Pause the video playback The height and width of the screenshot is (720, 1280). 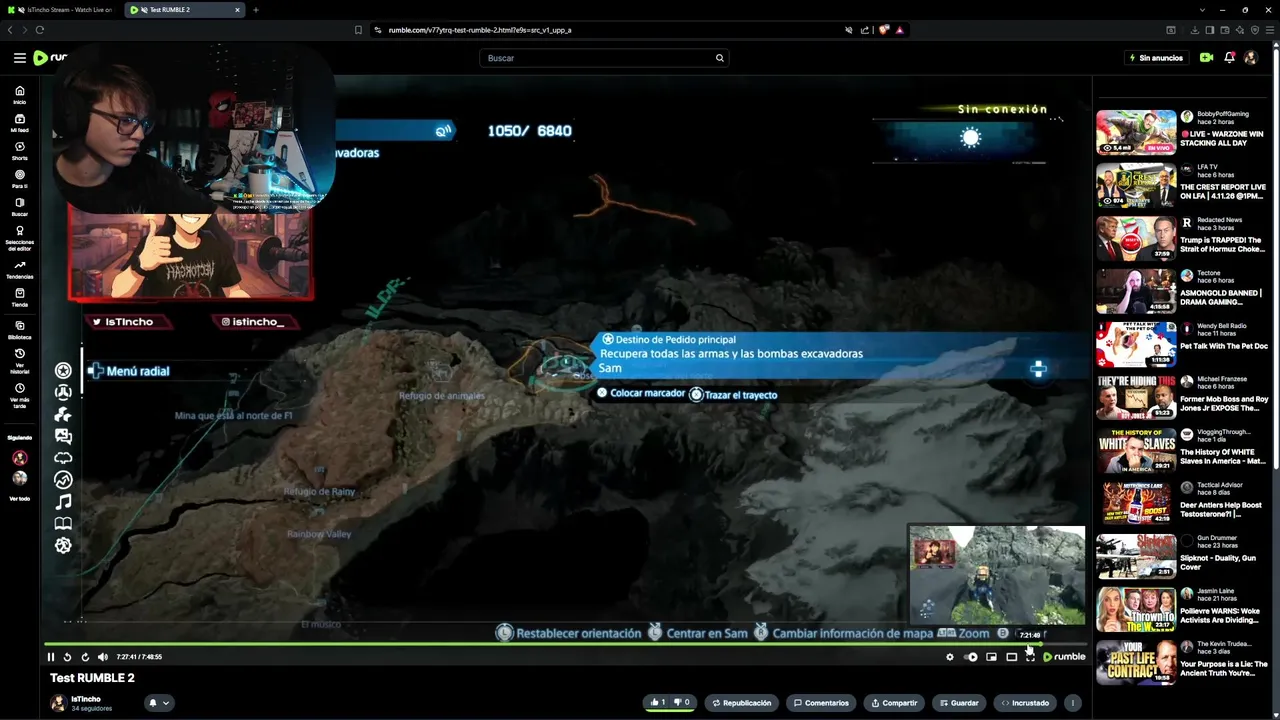[50, 657]
